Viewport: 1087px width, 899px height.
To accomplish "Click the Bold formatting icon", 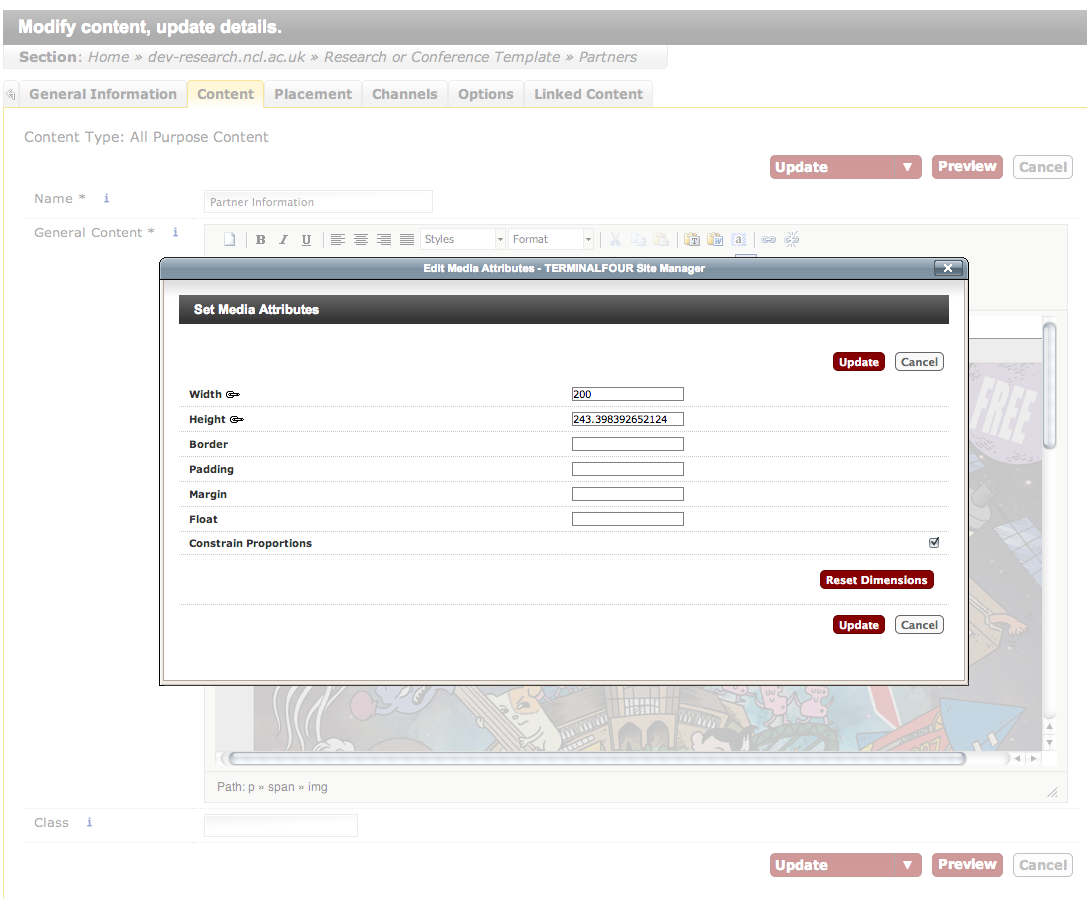I will pyautogui.click(x=261, y=240).
